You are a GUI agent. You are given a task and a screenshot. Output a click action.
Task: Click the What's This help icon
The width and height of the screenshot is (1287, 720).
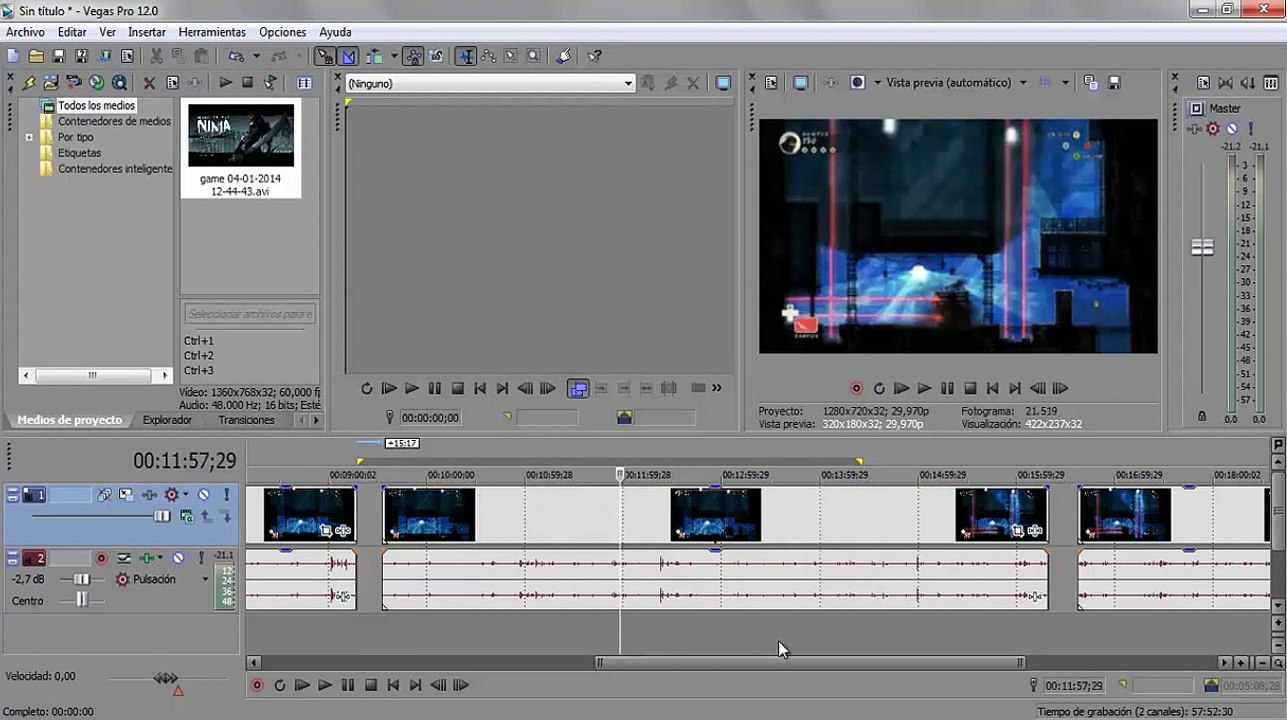595,56
